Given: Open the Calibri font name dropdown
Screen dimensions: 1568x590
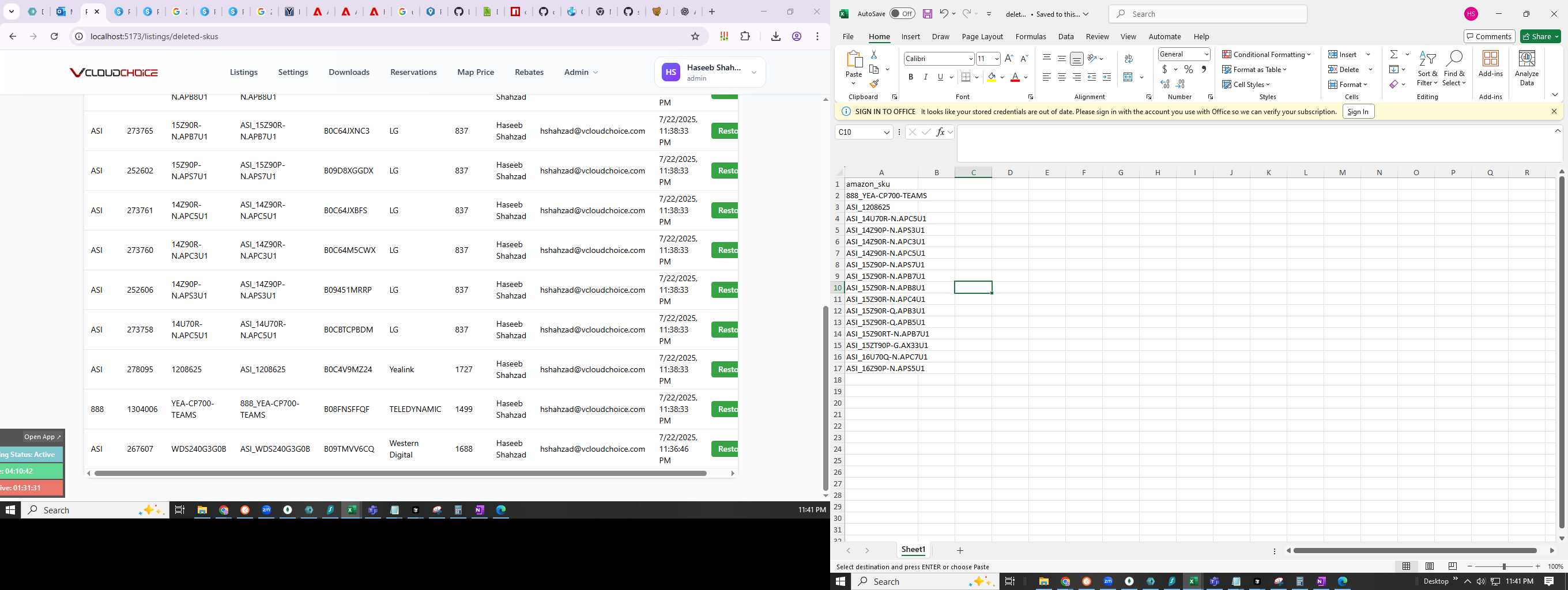Looking at the screenshot, I should (x=971, y=59).
